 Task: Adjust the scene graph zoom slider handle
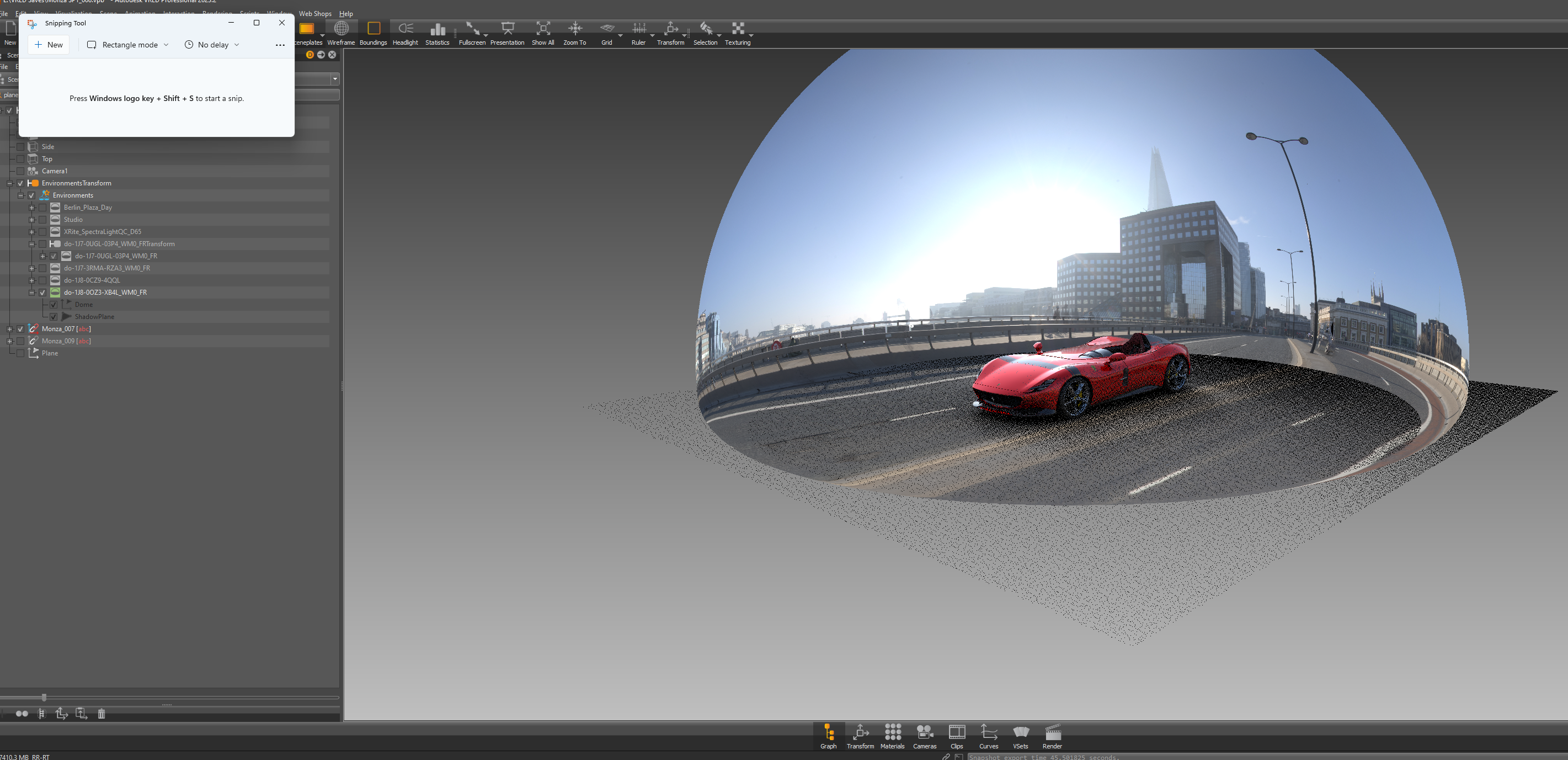point(44,697)
